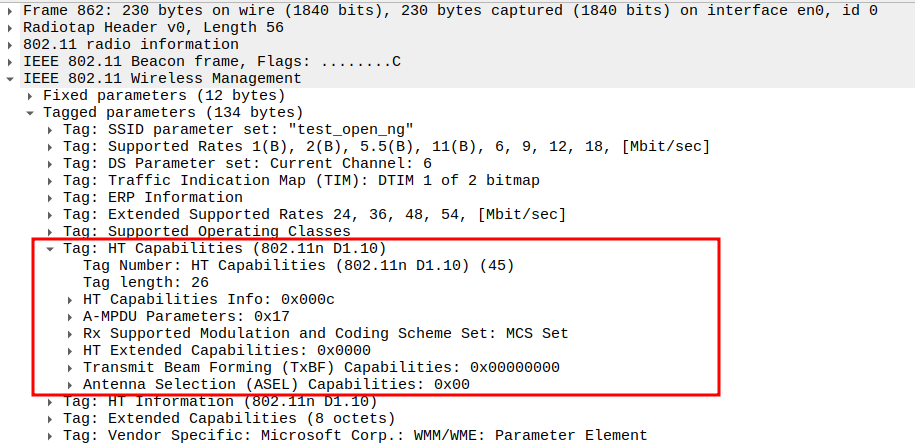Collapse IEEE 802.11 Wireless Management section
This screenshot has width=915, height=448.
[10, 78]
